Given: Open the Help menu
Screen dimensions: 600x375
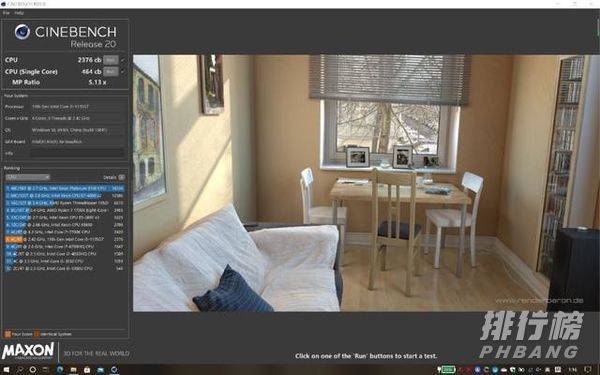Looking at the screenshot, I should click(19, 13).
